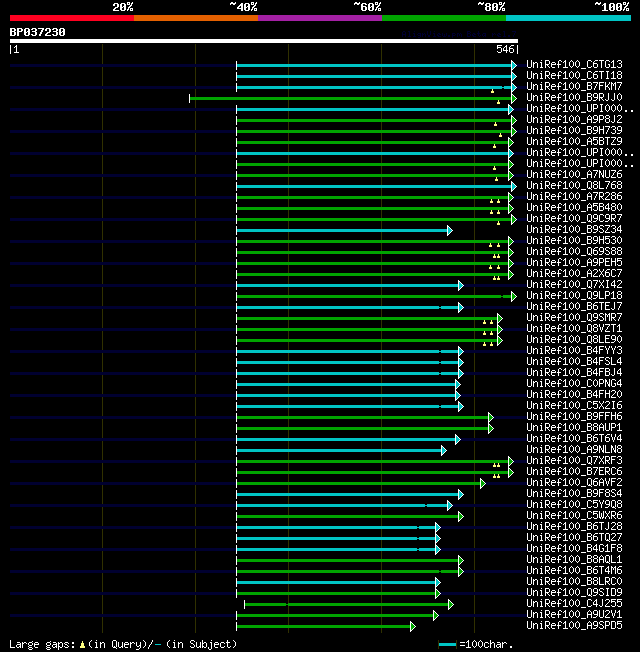Select the UniRef100_Q7XRF3 label
640x652 pixels.
[574, 461]
